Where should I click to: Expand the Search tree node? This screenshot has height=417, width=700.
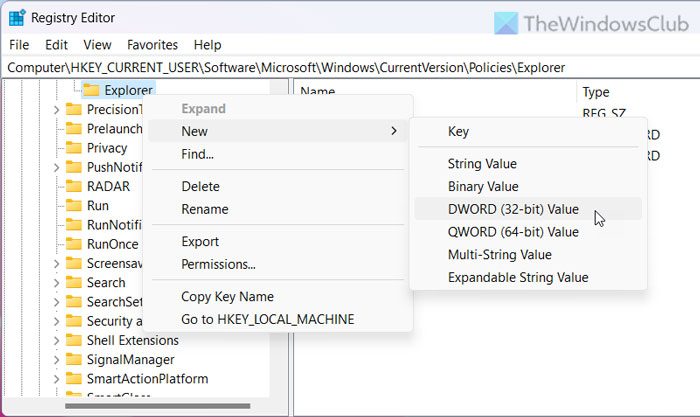pyautogui.click(x=56, y=283)
